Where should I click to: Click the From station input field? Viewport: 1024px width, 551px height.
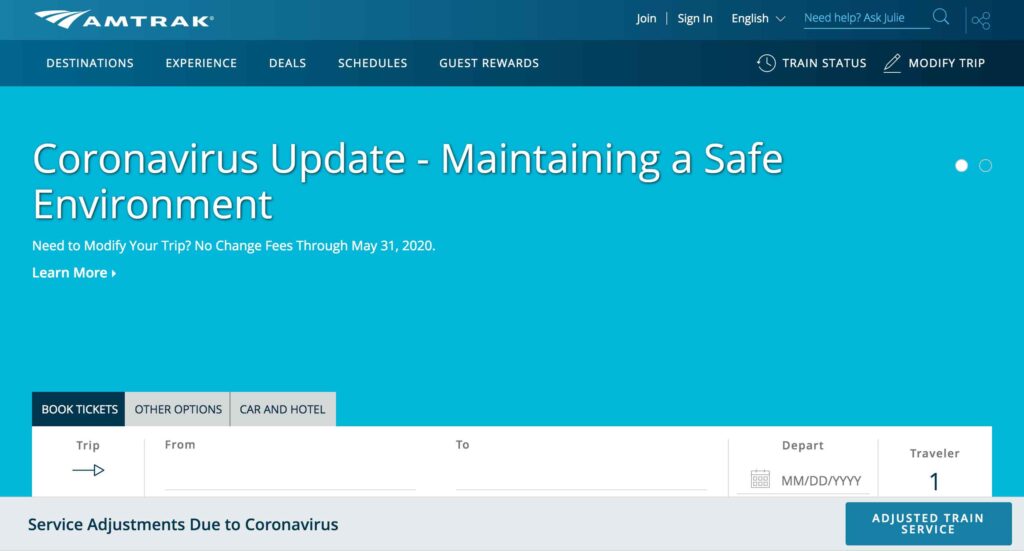[290, 477]
